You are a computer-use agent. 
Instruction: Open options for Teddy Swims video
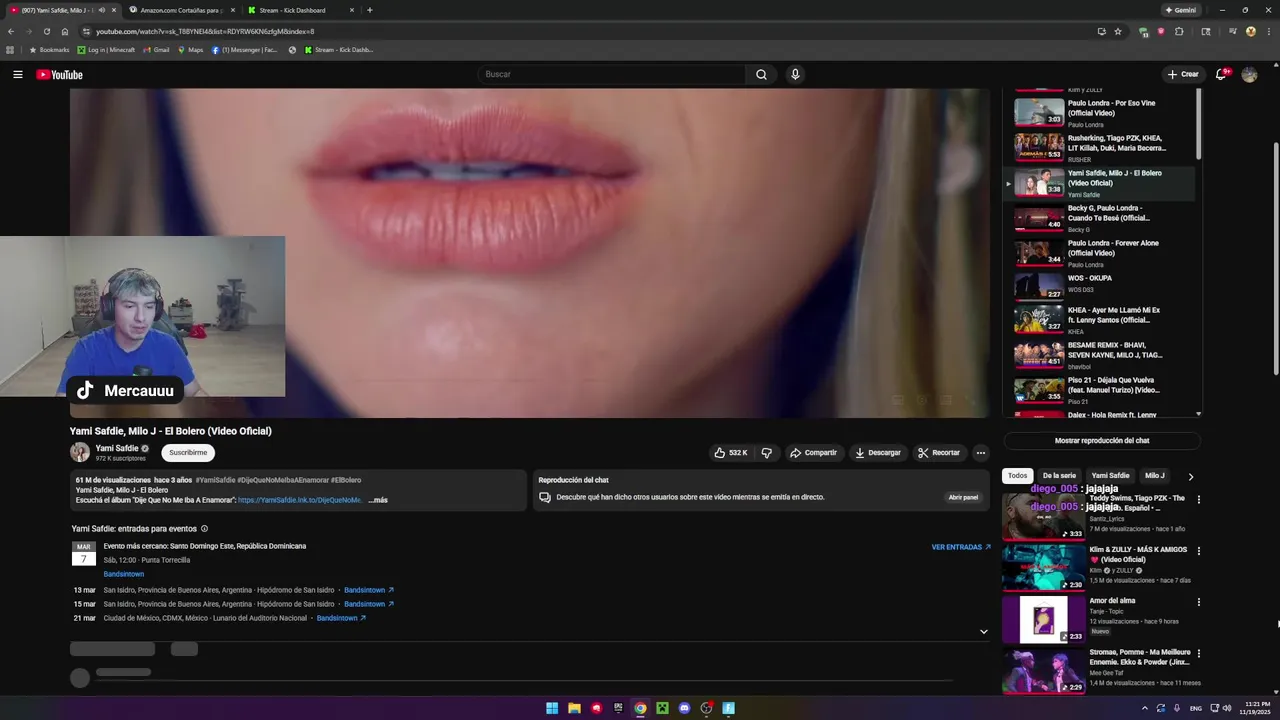[x=1198, y=499]
